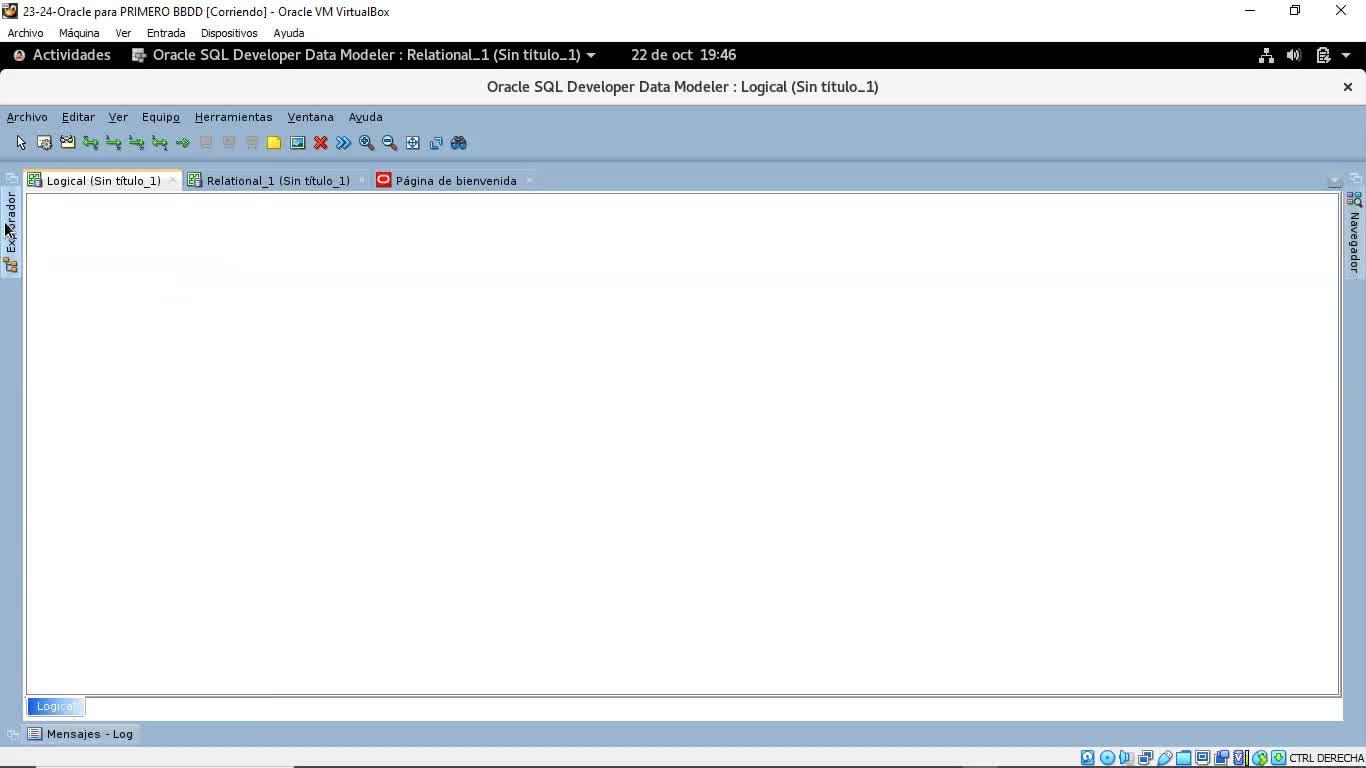Screen dimensions: 1366x768
Task: Open the Ver menu in Data Modeler
Action: 118,117
